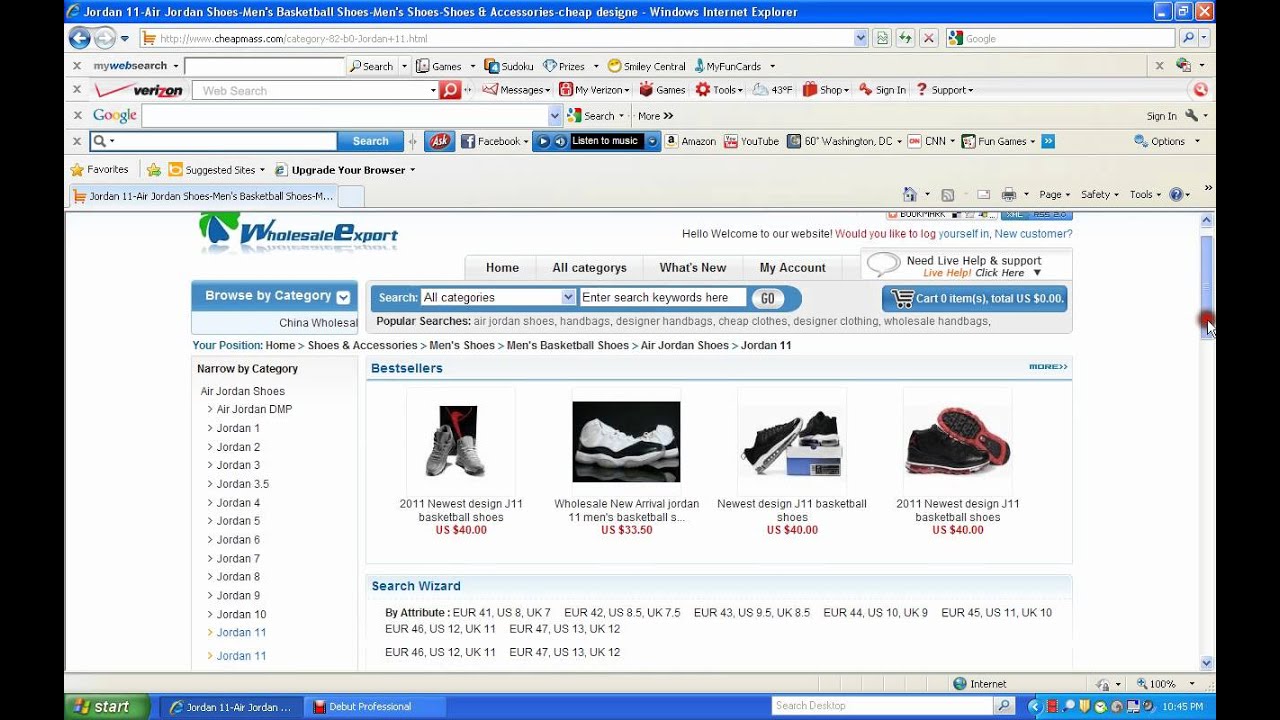The image size is (1280, 720).
Task: Click 'Men's Basketball Shoes' breadcrumb link
Action: (x=568, y=345)
